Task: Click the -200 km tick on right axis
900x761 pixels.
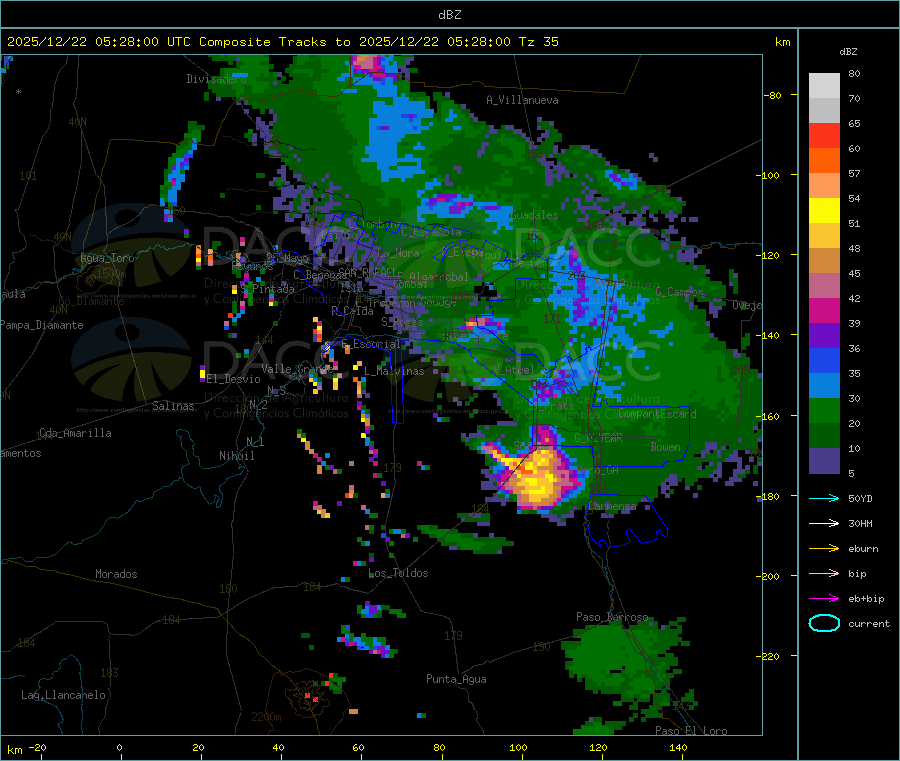Action: [x=768, y=576]
